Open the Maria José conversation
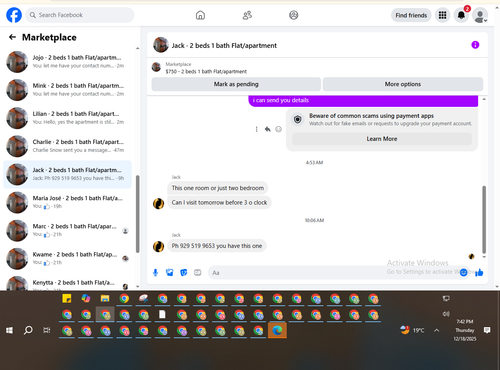 tap(67, 202)
